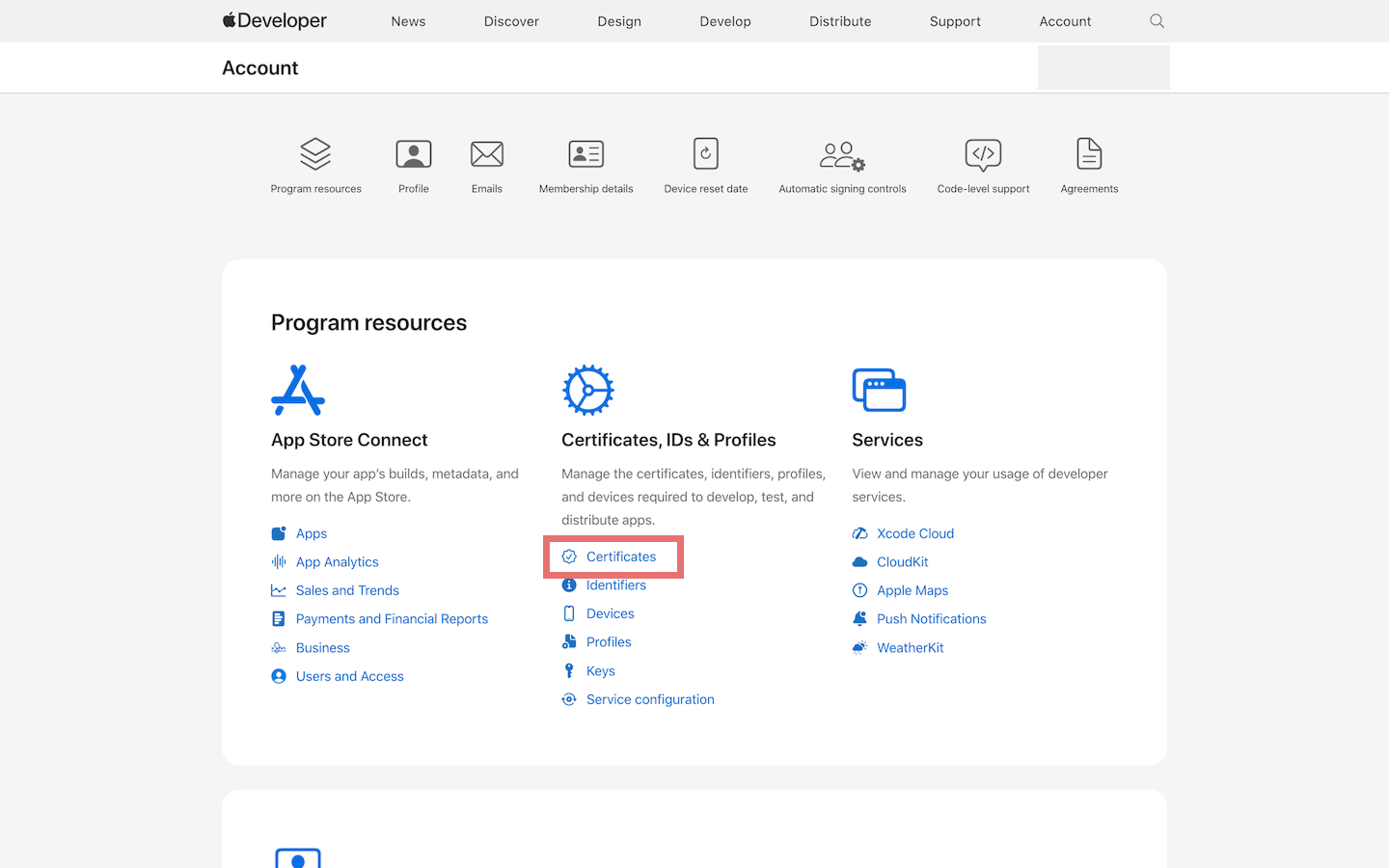The width and height of the screenshot is (1389, 868).
Task: Open the Identifiers link
Action: click(615, 585)
